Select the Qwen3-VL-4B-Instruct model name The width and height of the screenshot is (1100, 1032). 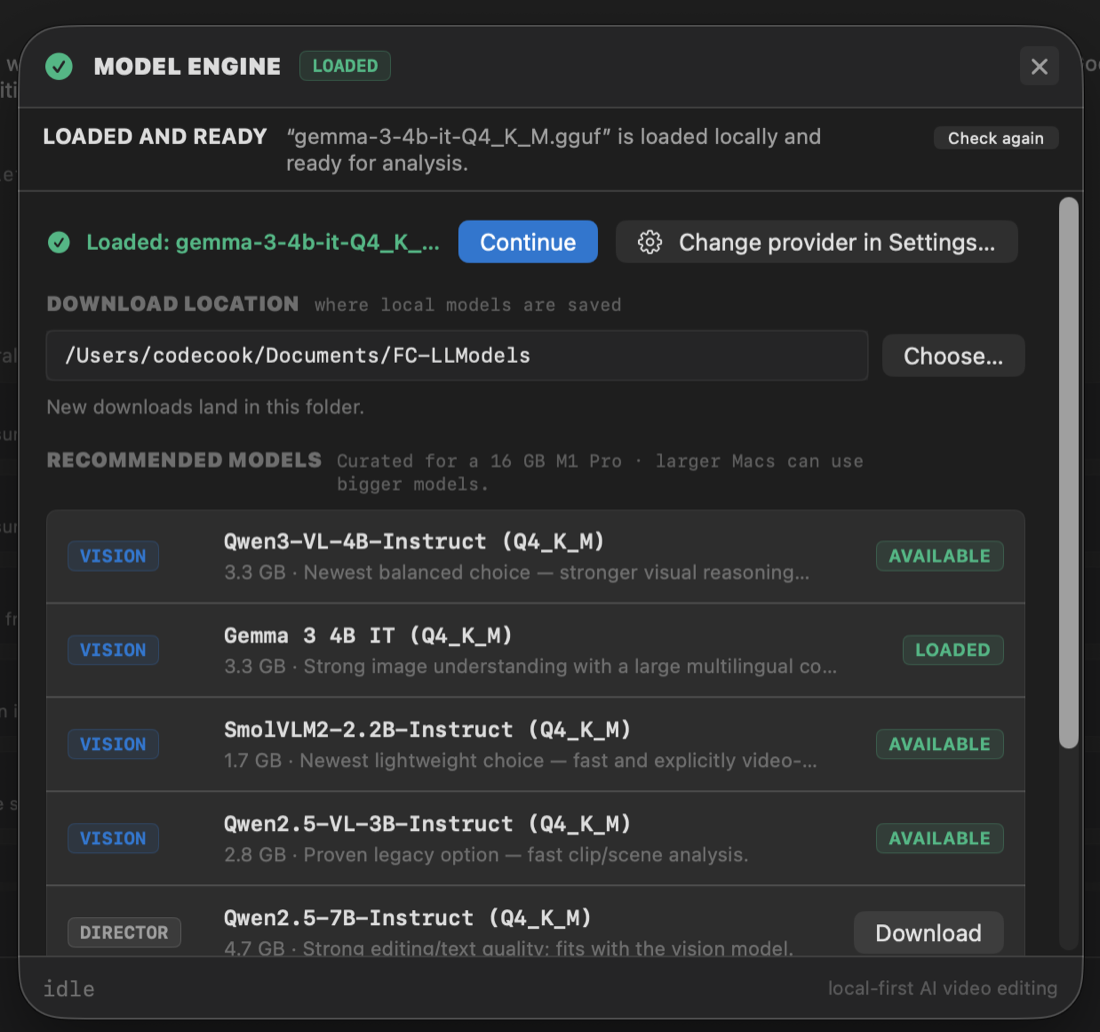[x=414, y=542]
